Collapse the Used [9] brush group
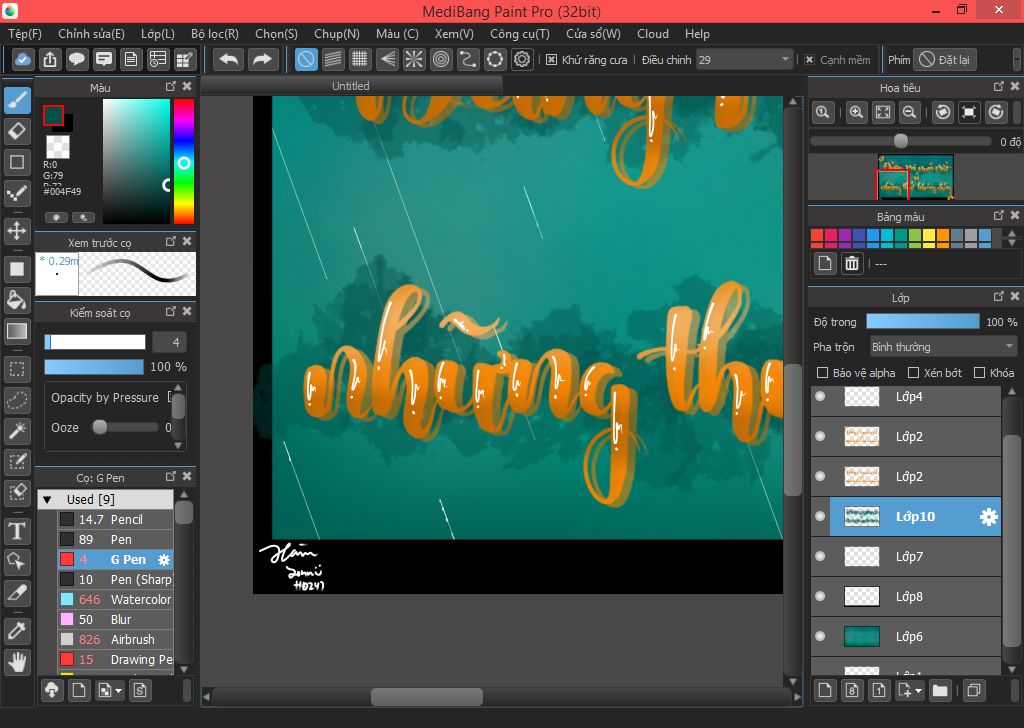 [x=47, y=499]
